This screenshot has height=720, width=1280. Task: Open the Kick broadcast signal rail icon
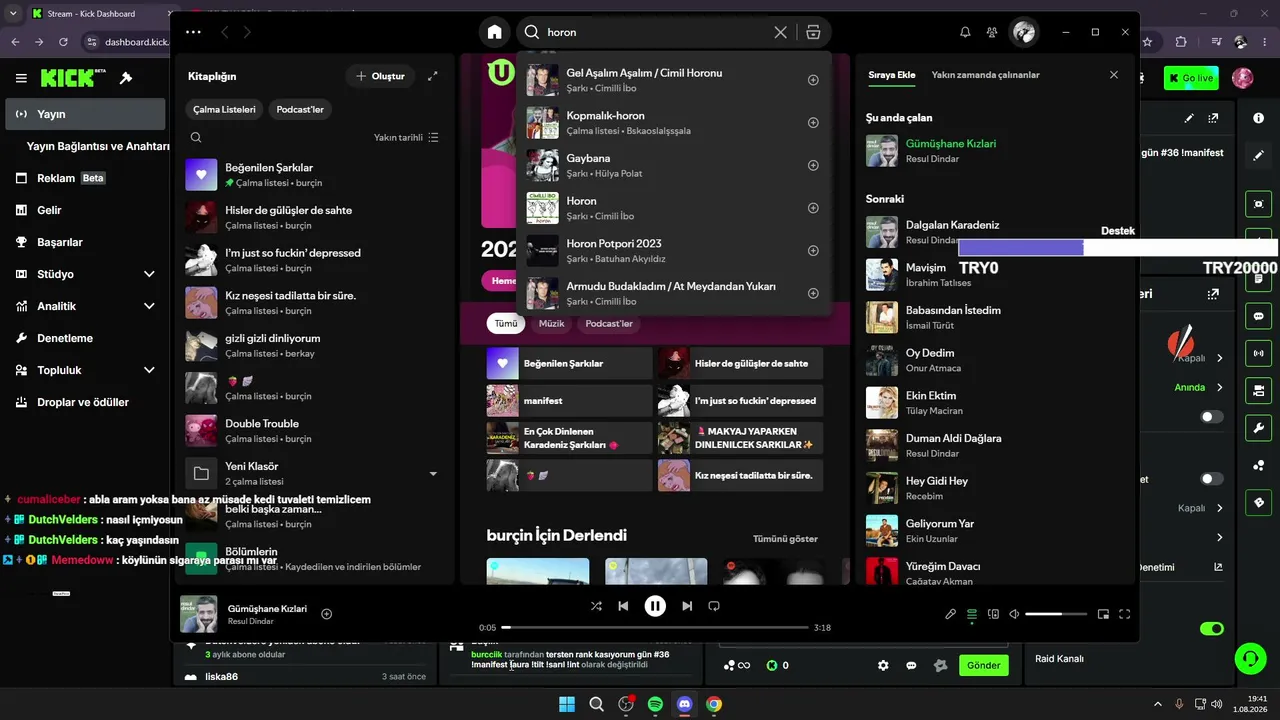pos(1258,353)
